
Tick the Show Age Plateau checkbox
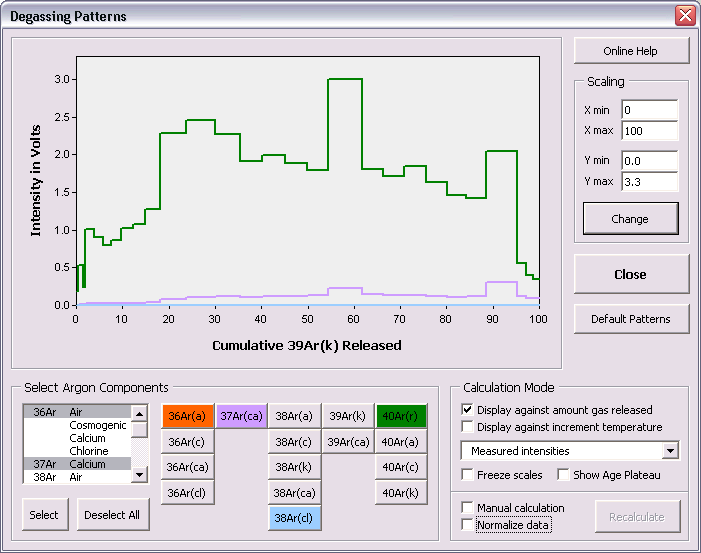click(563, 474)
